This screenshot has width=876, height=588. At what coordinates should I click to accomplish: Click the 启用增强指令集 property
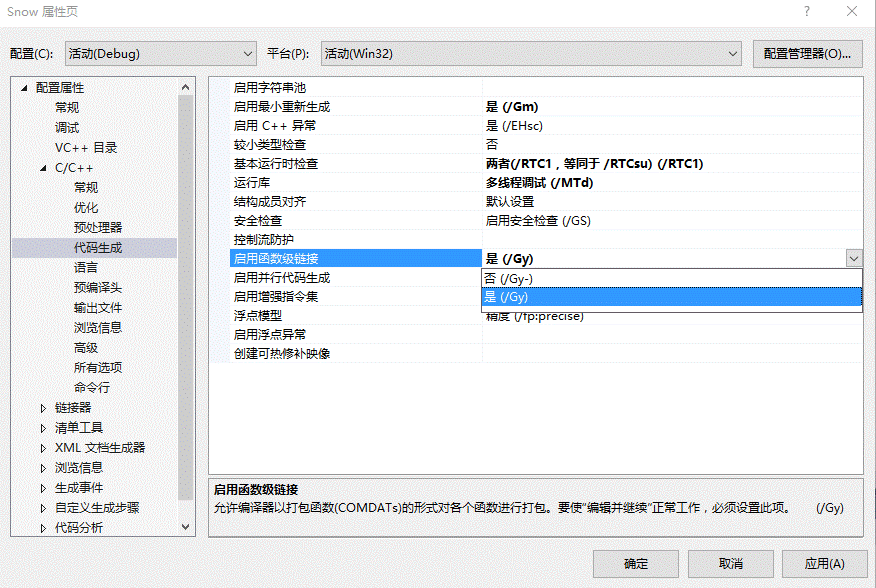click(x=276, y=297)
